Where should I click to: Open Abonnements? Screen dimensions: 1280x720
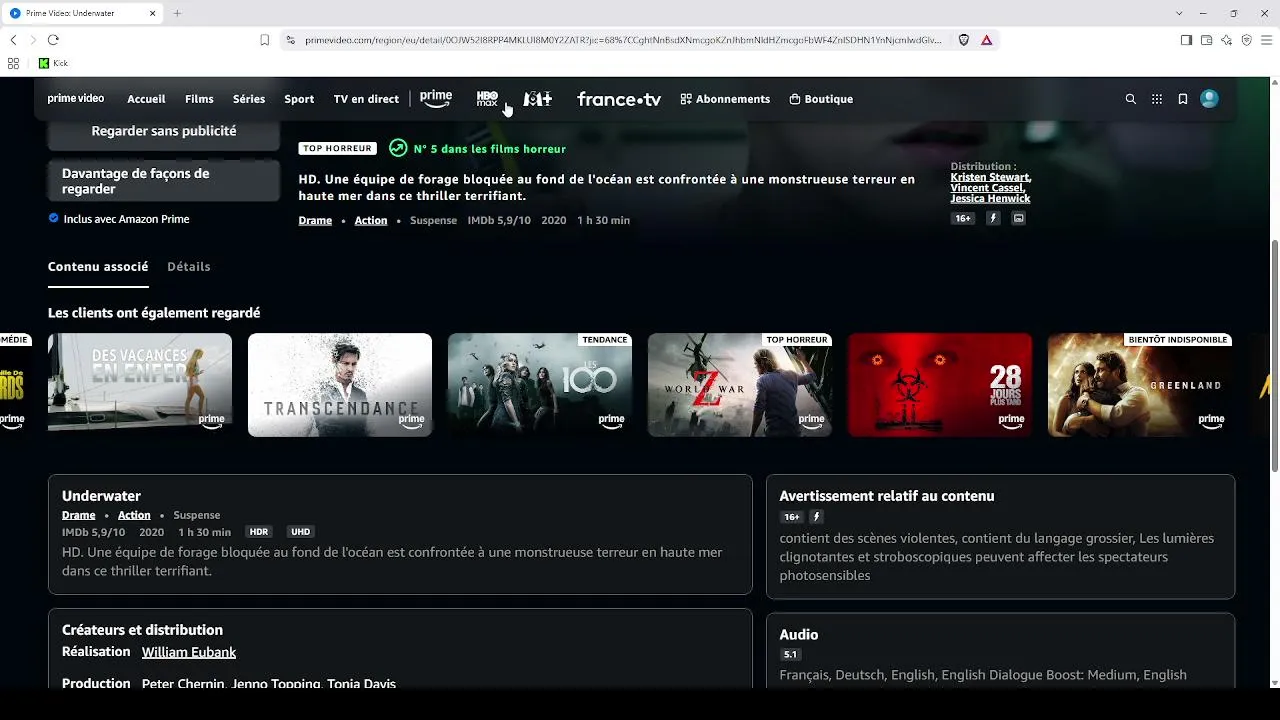[725, 99]
